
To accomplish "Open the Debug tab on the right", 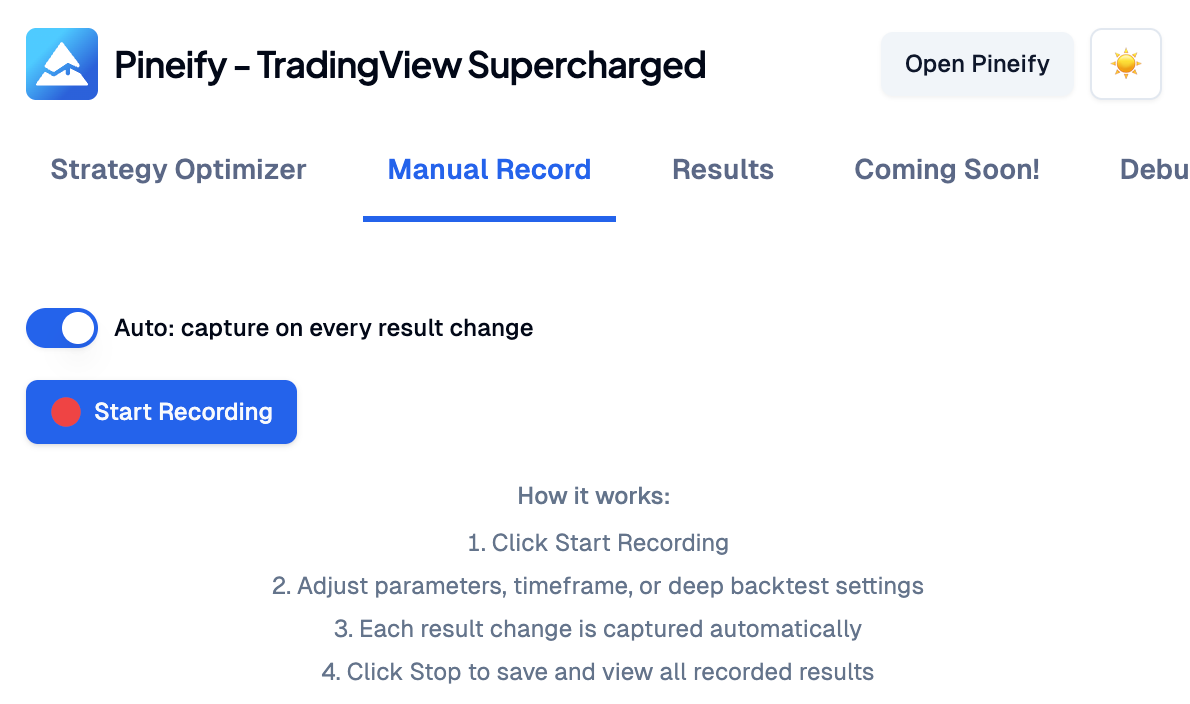I will coord(1155,169).
